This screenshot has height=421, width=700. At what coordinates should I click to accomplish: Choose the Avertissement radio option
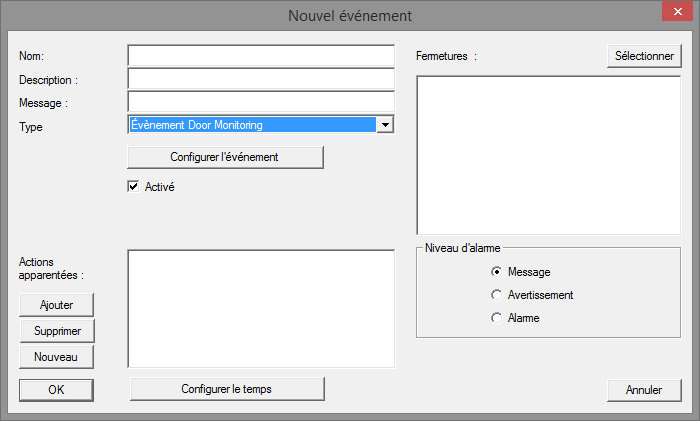click(496, 295)
